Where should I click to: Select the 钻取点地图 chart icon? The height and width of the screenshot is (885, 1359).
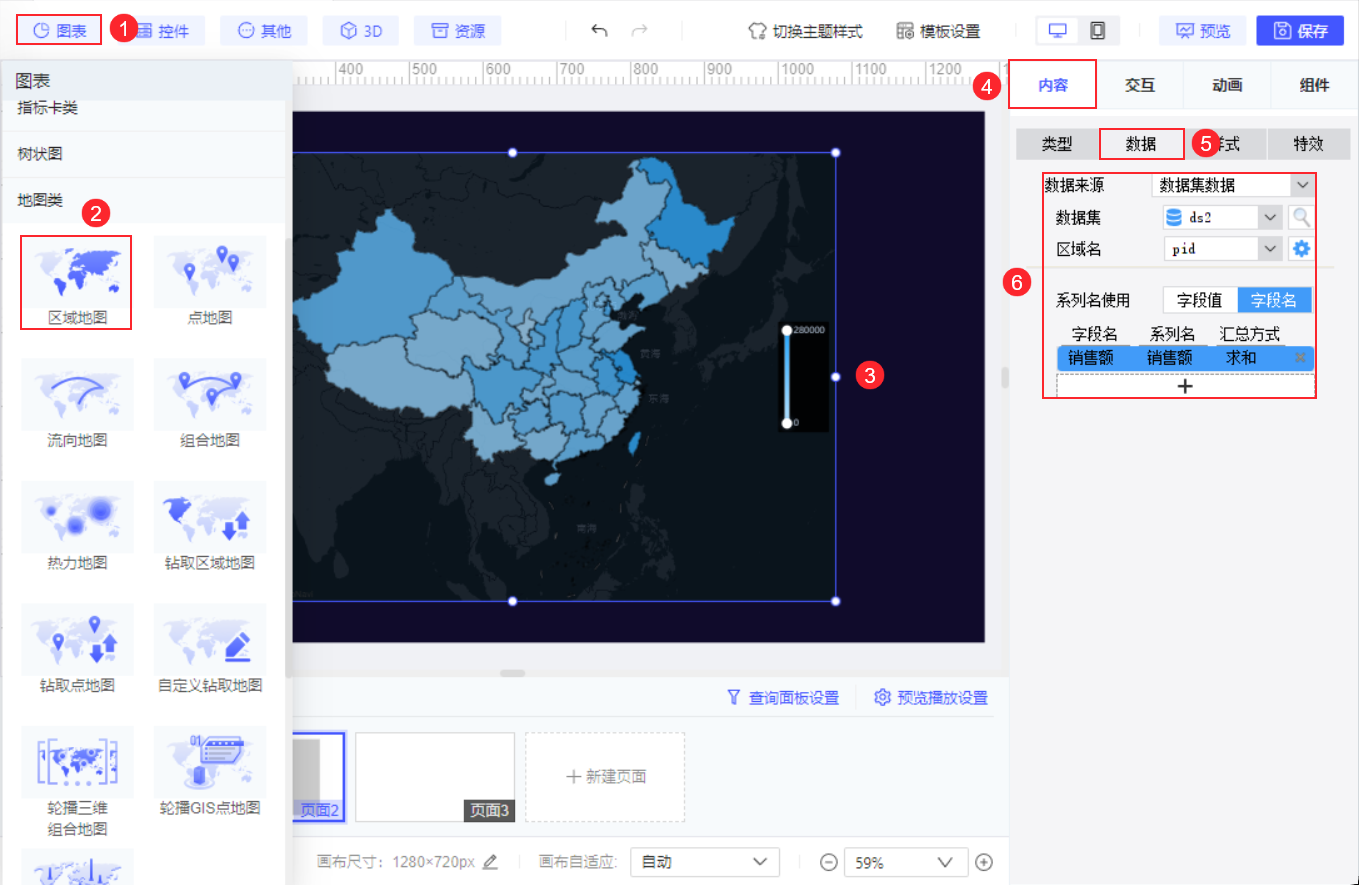point(77,640)
